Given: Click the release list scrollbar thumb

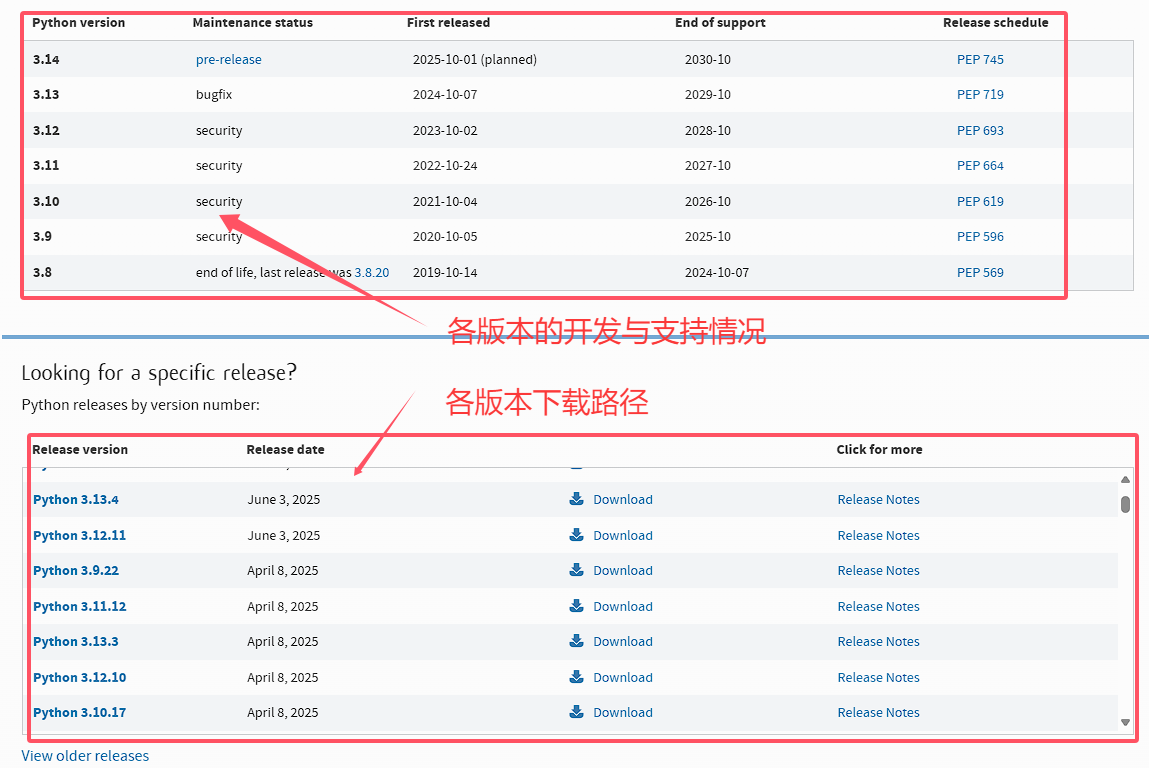Looking at the screenshot, I should pyautogui.click(x=1125, y=504).
